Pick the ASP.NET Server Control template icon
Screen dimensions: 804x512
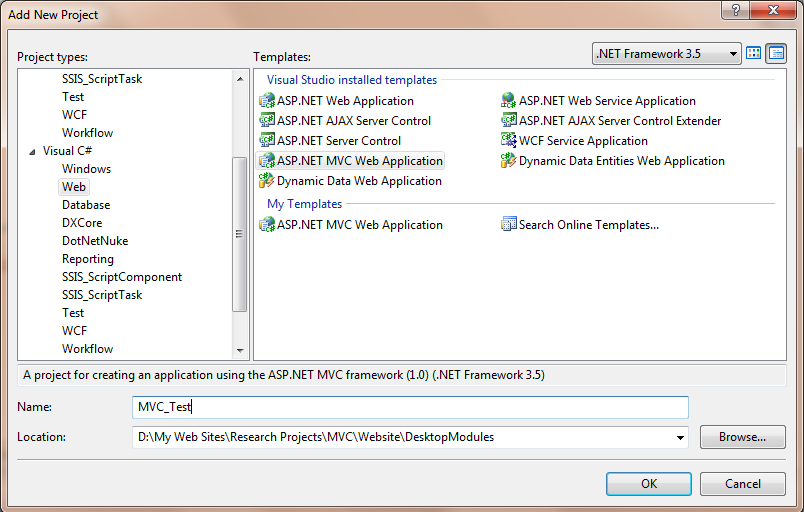click(x=267, y=140)
